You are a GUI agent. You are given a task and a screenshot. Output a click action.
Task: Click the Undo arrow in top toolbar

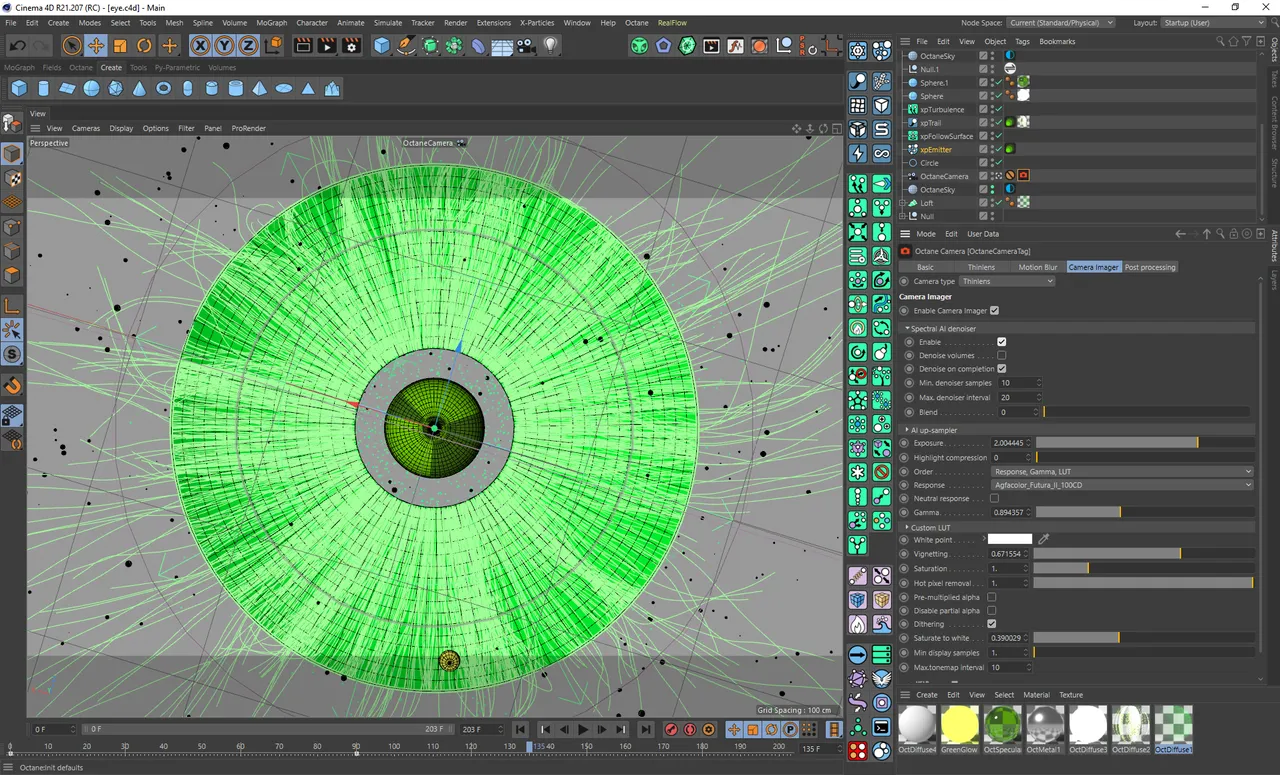pos(18,45)
